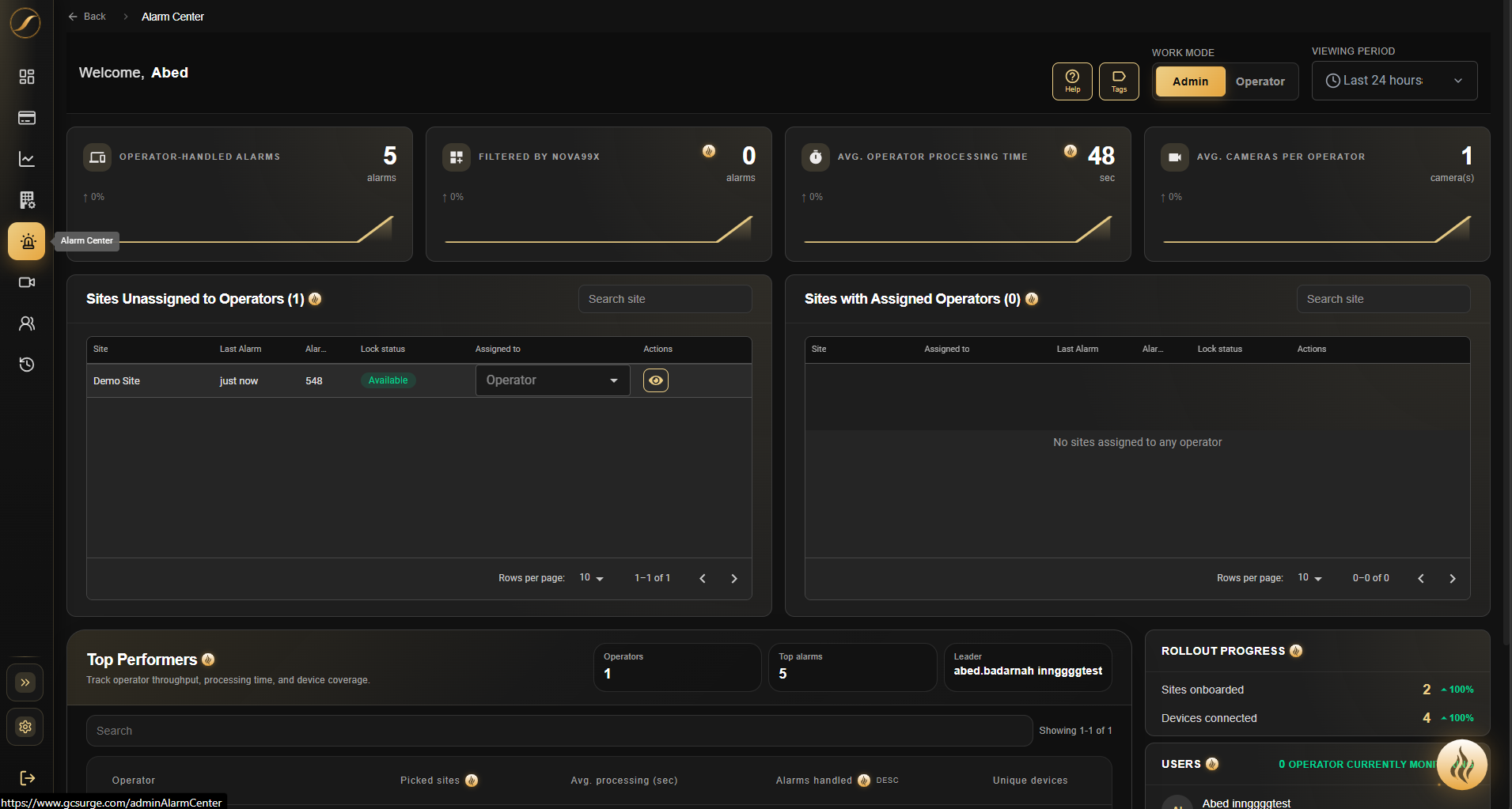This screenshot has height=809, width=1512.
Task: Click the Lock status header in Unassigned table
Action: click(x=383, y=349)
